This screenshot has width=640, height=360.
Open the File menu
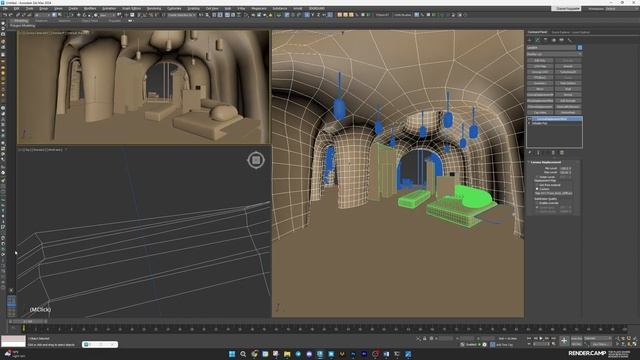tap(4, 8)
